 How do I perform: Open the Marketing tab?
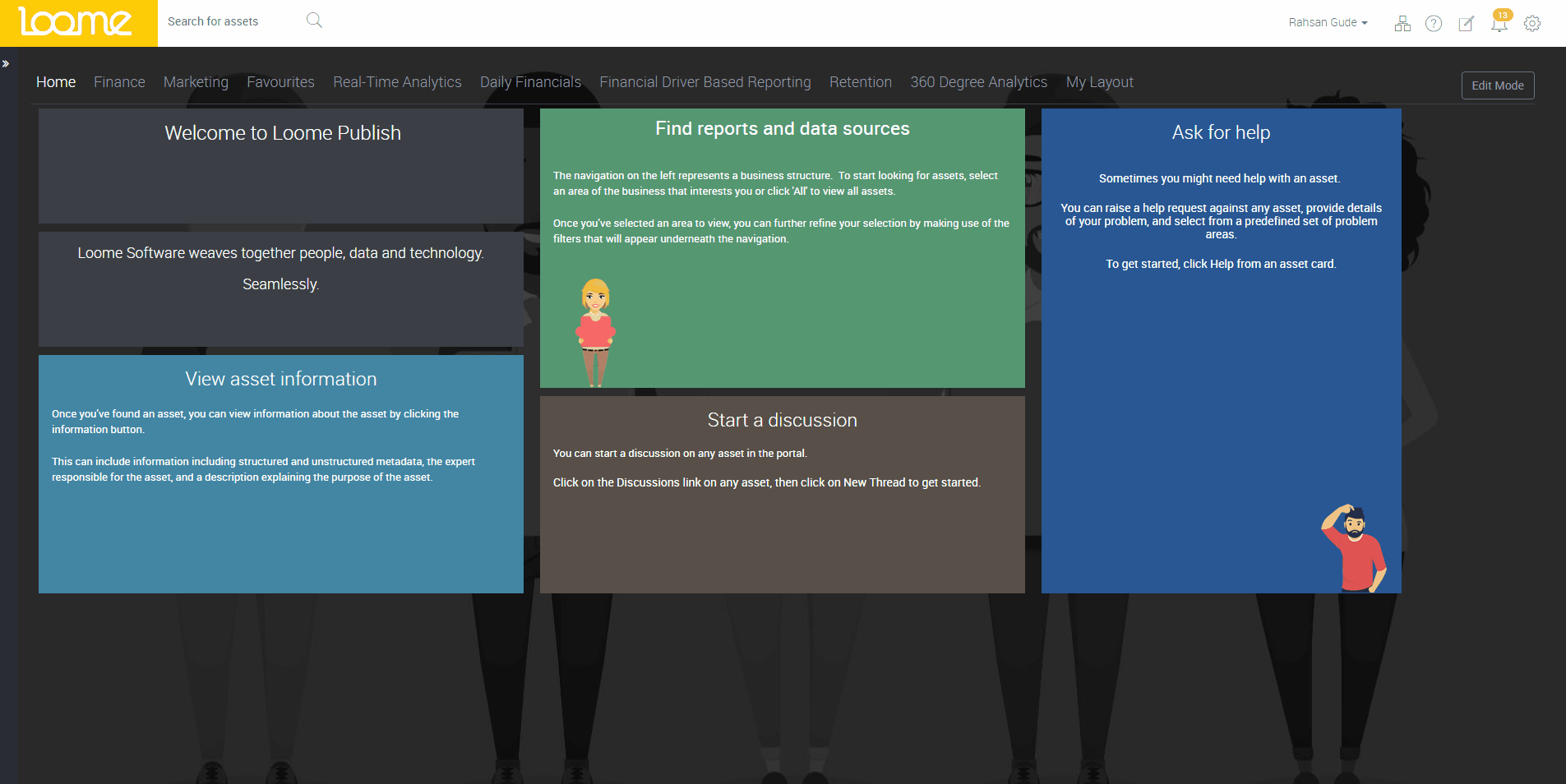click(x=196, y=82)
